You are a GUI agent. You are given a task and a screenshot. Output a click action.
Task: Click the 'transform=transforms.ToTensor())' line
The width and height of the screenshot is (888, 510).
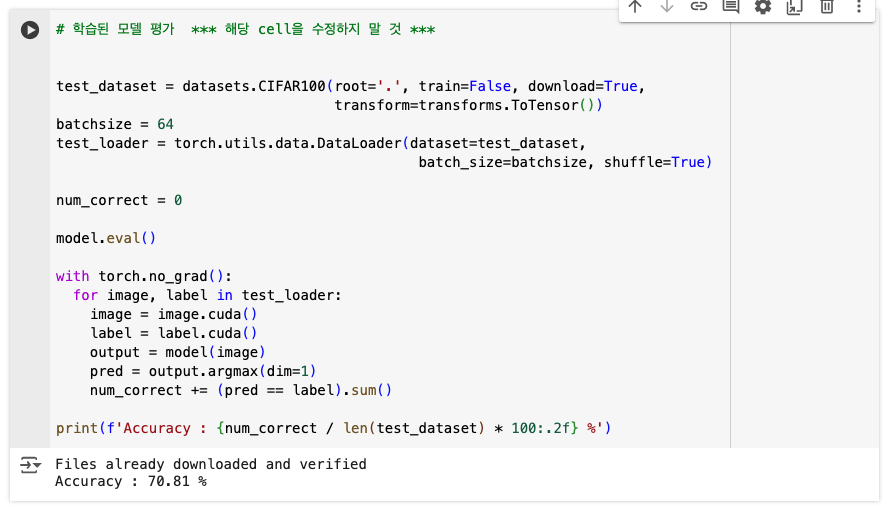(468, 105)
